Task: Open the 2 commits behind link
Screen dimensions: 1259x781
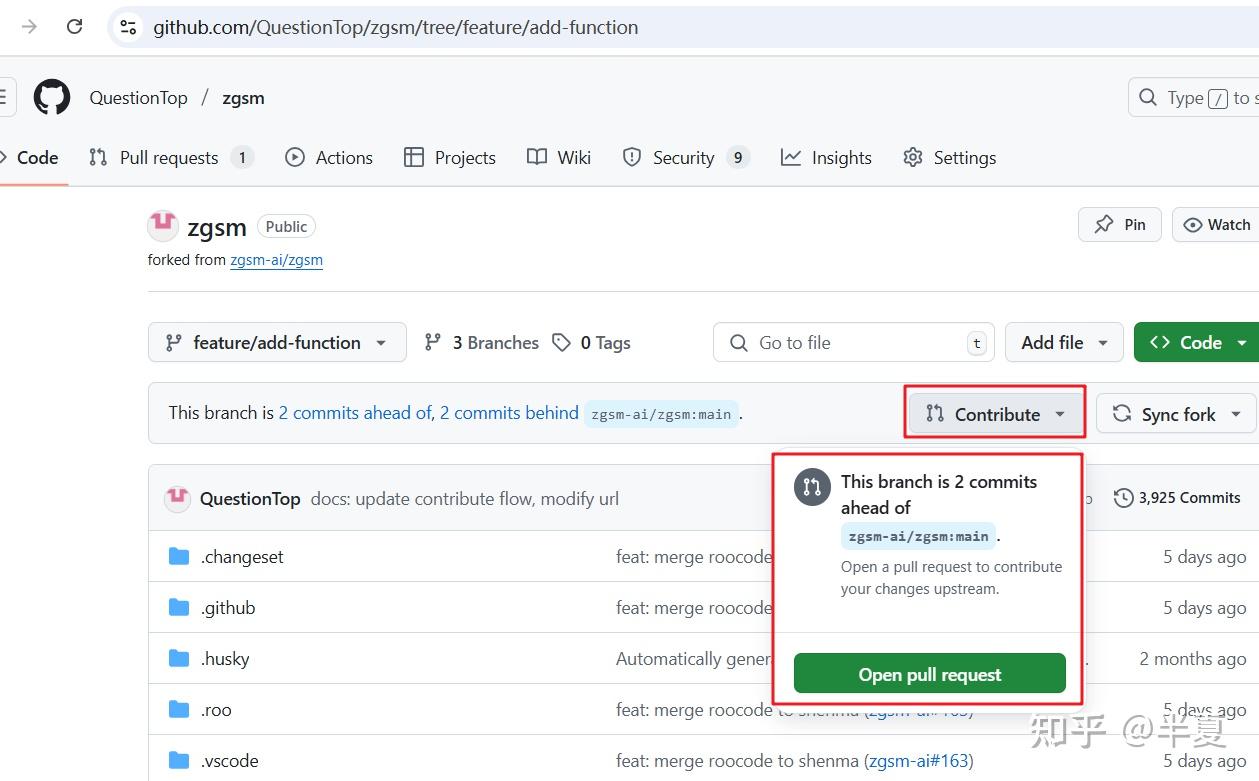Action: click(509, 413)
